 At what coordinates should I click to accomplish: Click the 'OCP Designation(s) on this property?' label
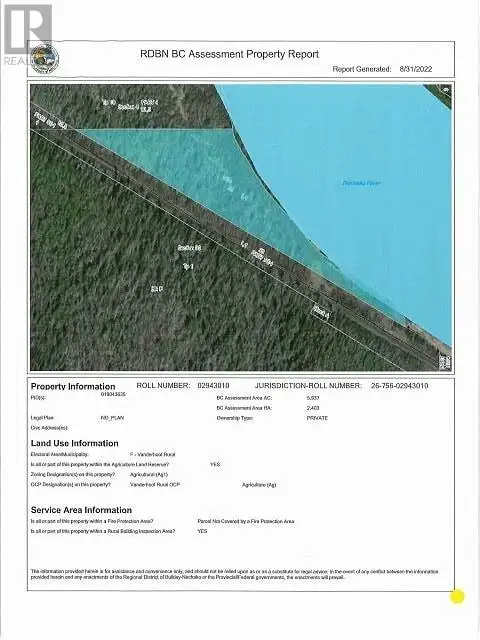point(71,484)
